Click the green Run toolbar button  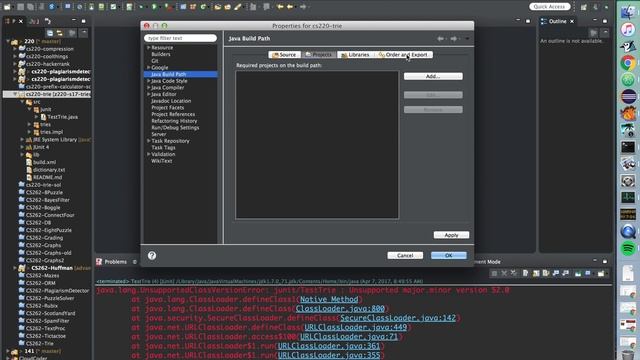154,7
